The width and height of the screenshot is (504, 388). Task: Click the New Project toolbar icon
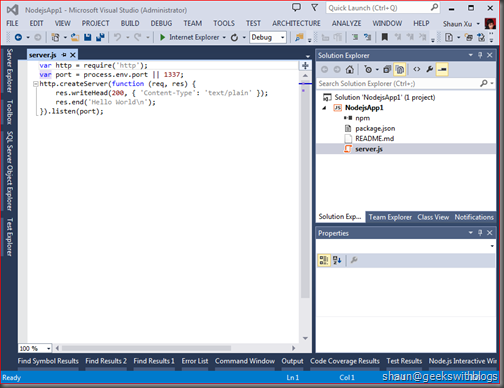tap(55, 37)
